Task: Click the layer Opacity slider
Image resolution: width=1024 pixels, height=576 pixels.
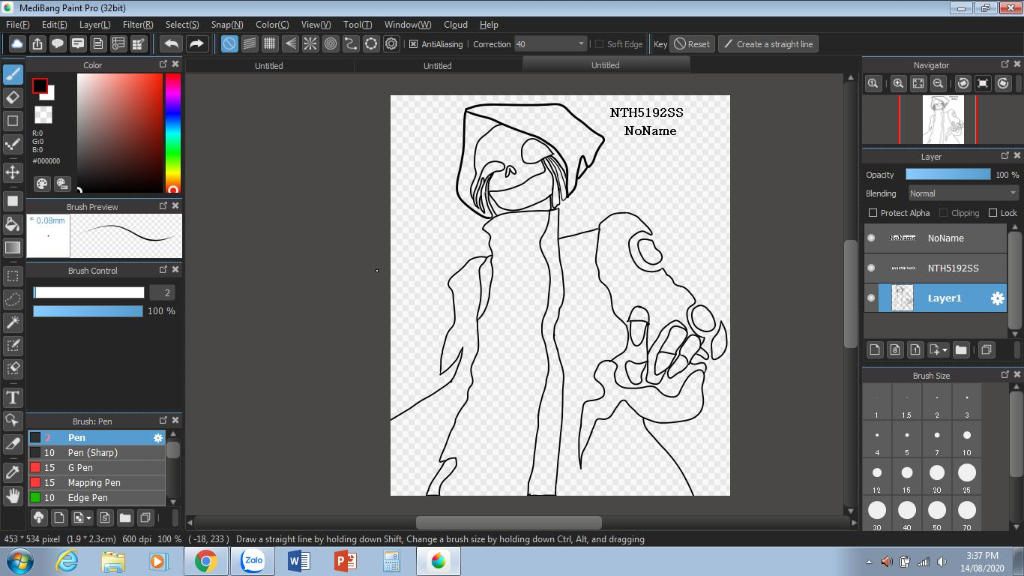Action: click(x=948, y=174)
